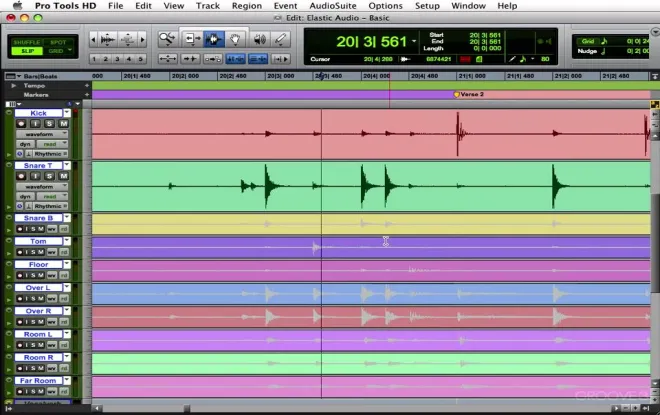
Task: Toggle Tab to Transients button
Action: tap(190, 59)
